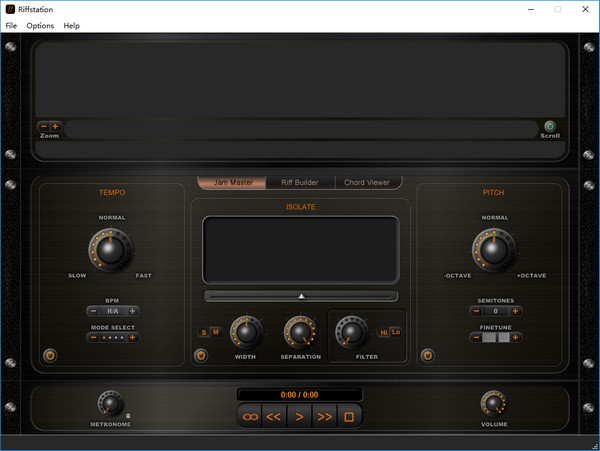Decrease Semitones with minus button
Image resolution: width=600 pixels, height=451 pixels.
476,311
